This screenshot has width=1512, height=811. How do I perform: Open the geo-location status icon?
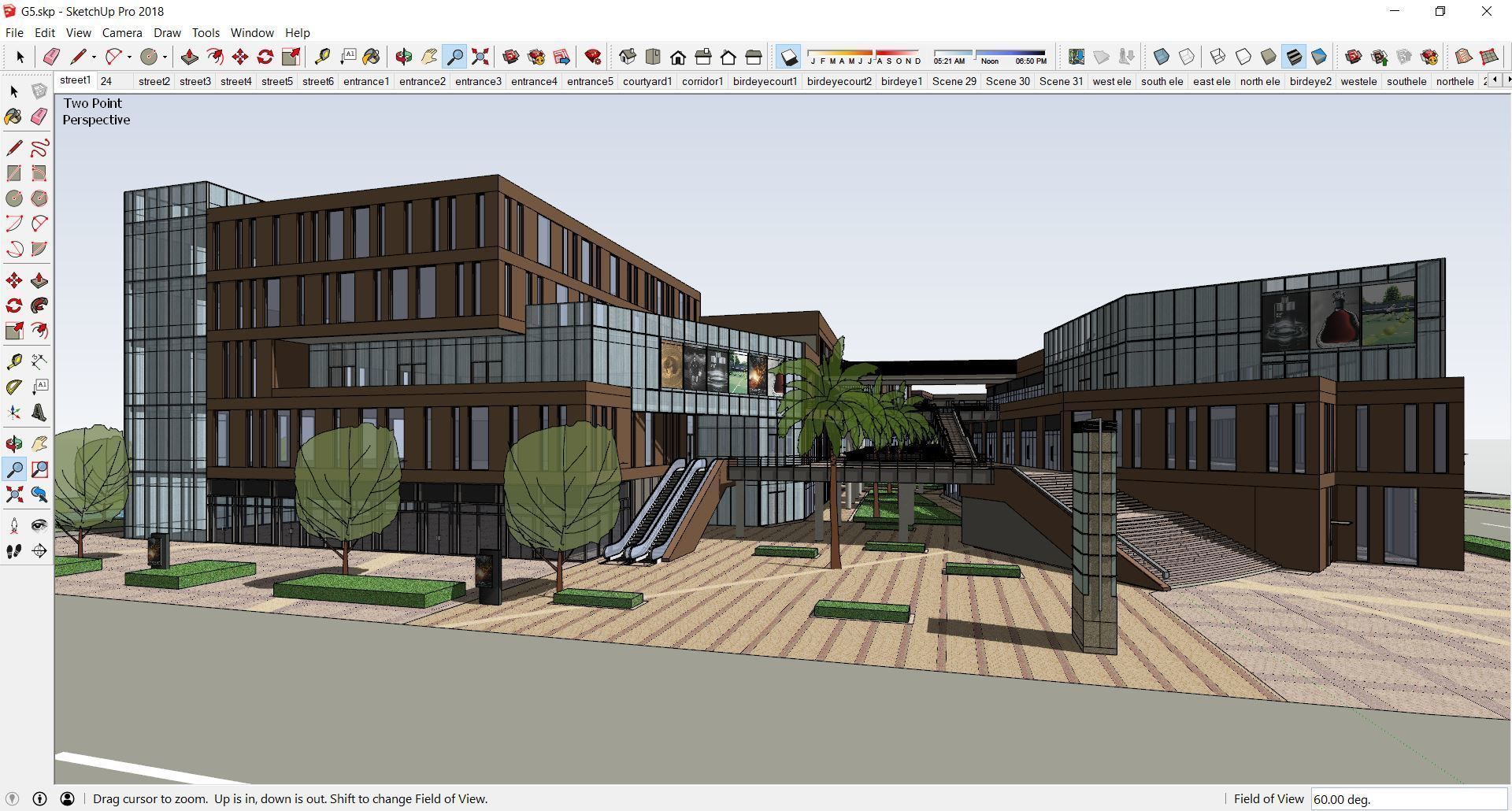point(12,798)
